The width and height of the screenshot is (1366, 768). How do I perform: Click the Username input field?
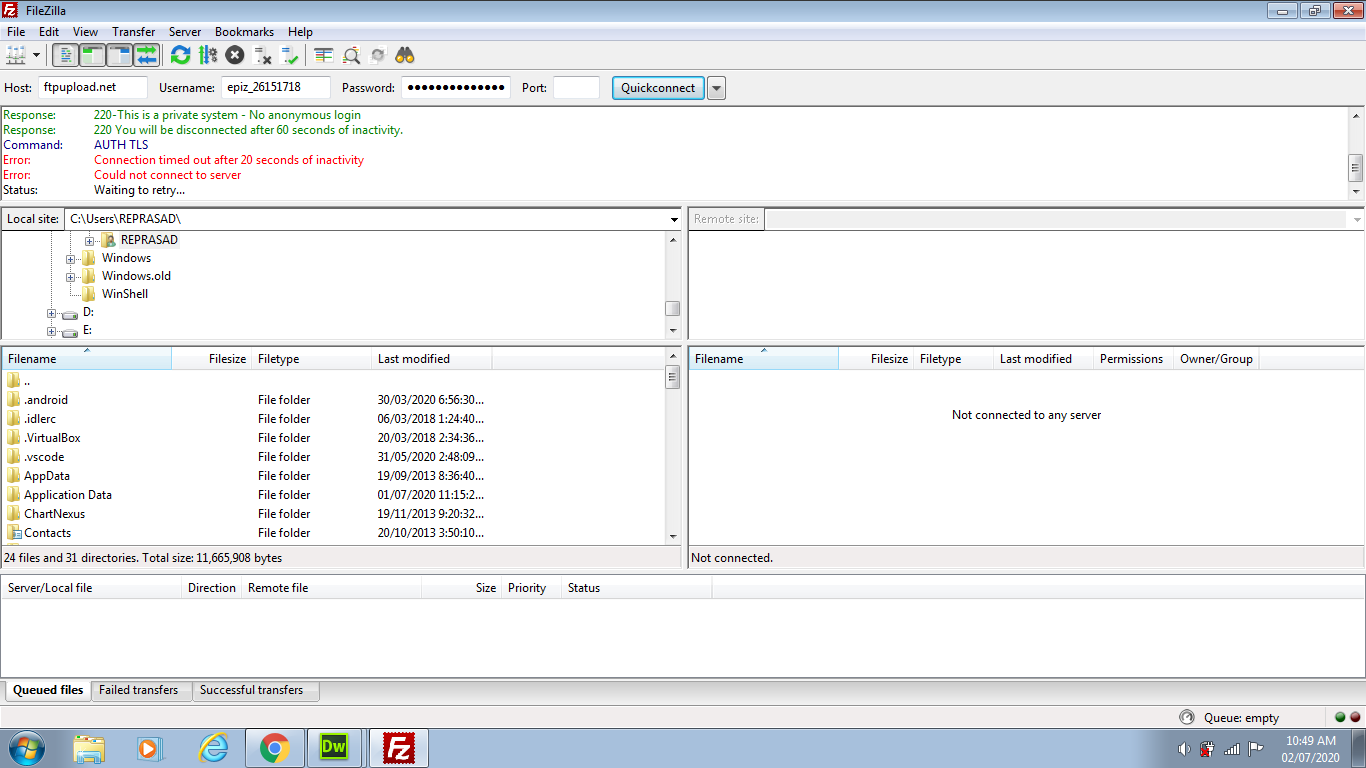[276, 87]
